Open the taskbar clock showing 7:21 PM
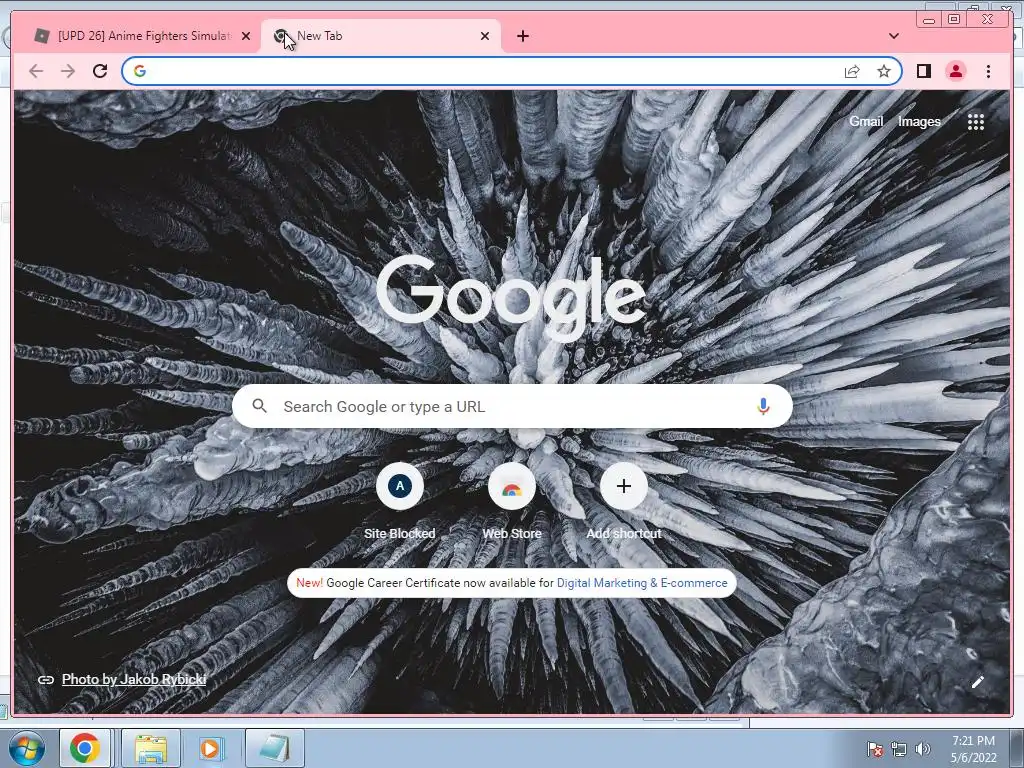1024x768 pixels. (973, 749)
